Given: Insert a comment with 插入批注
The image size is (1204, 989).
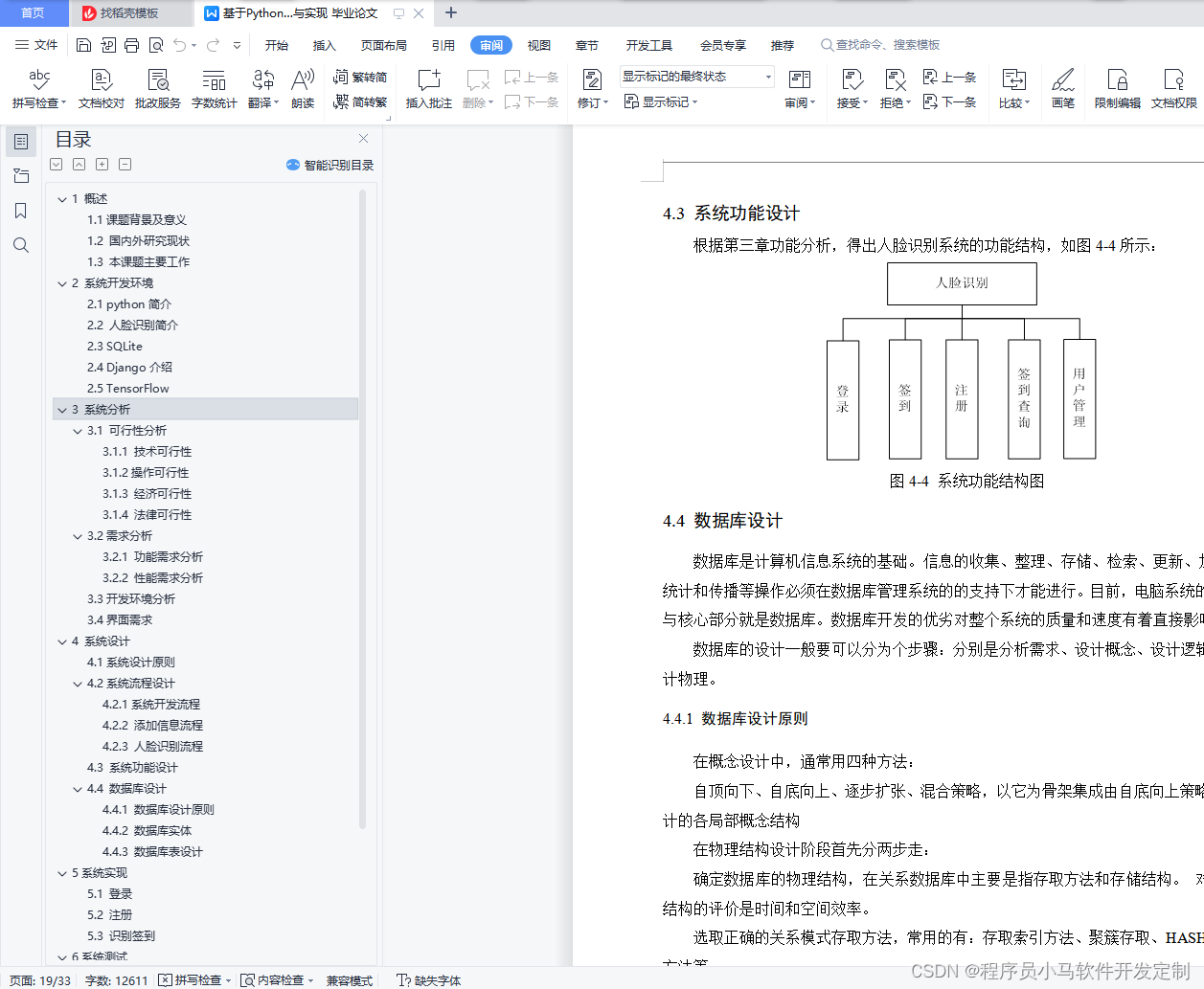Looking at the screenshot, I should pos(428,89).
